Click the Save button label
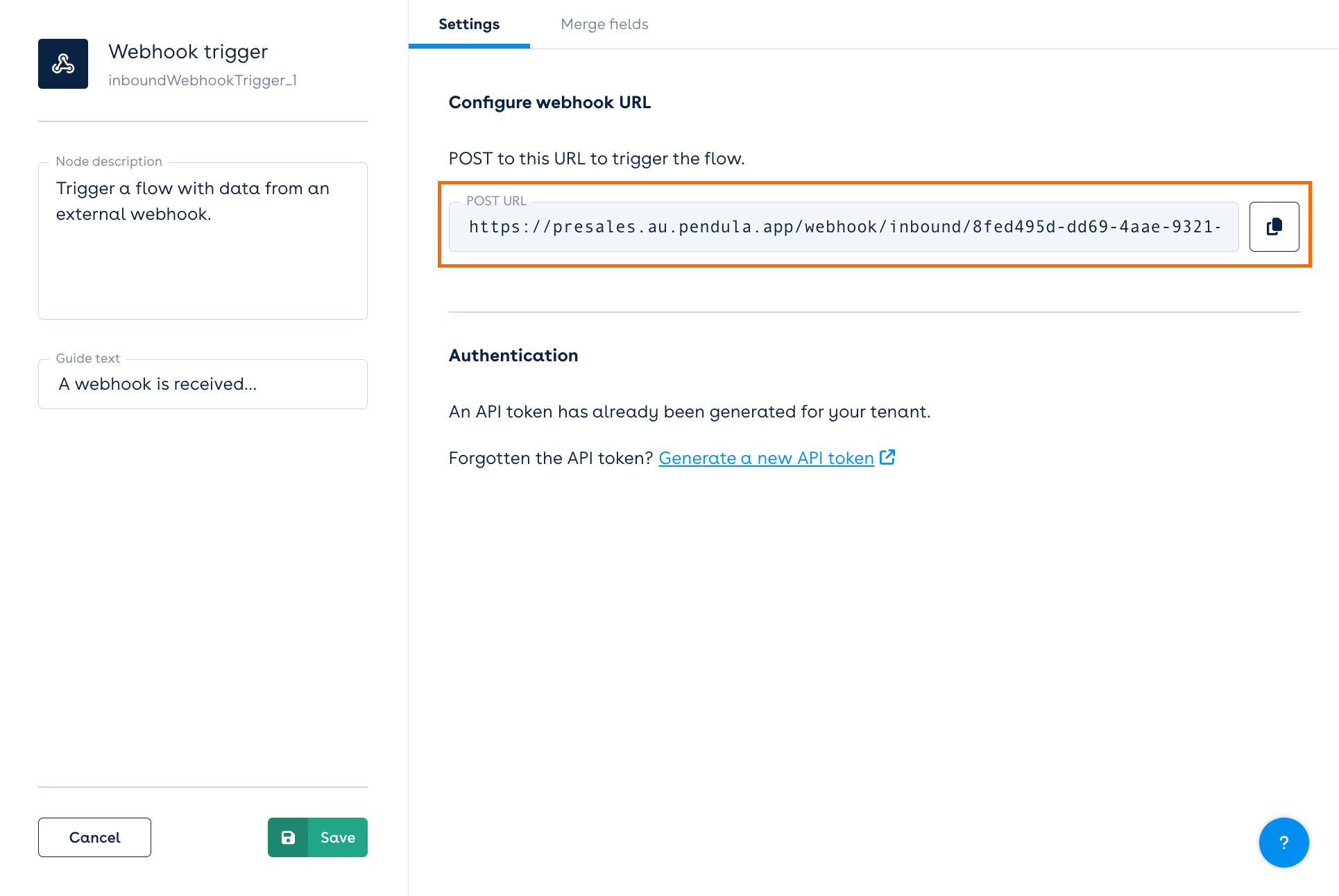The image size is (1339, 896). click(x=338, y=838)
